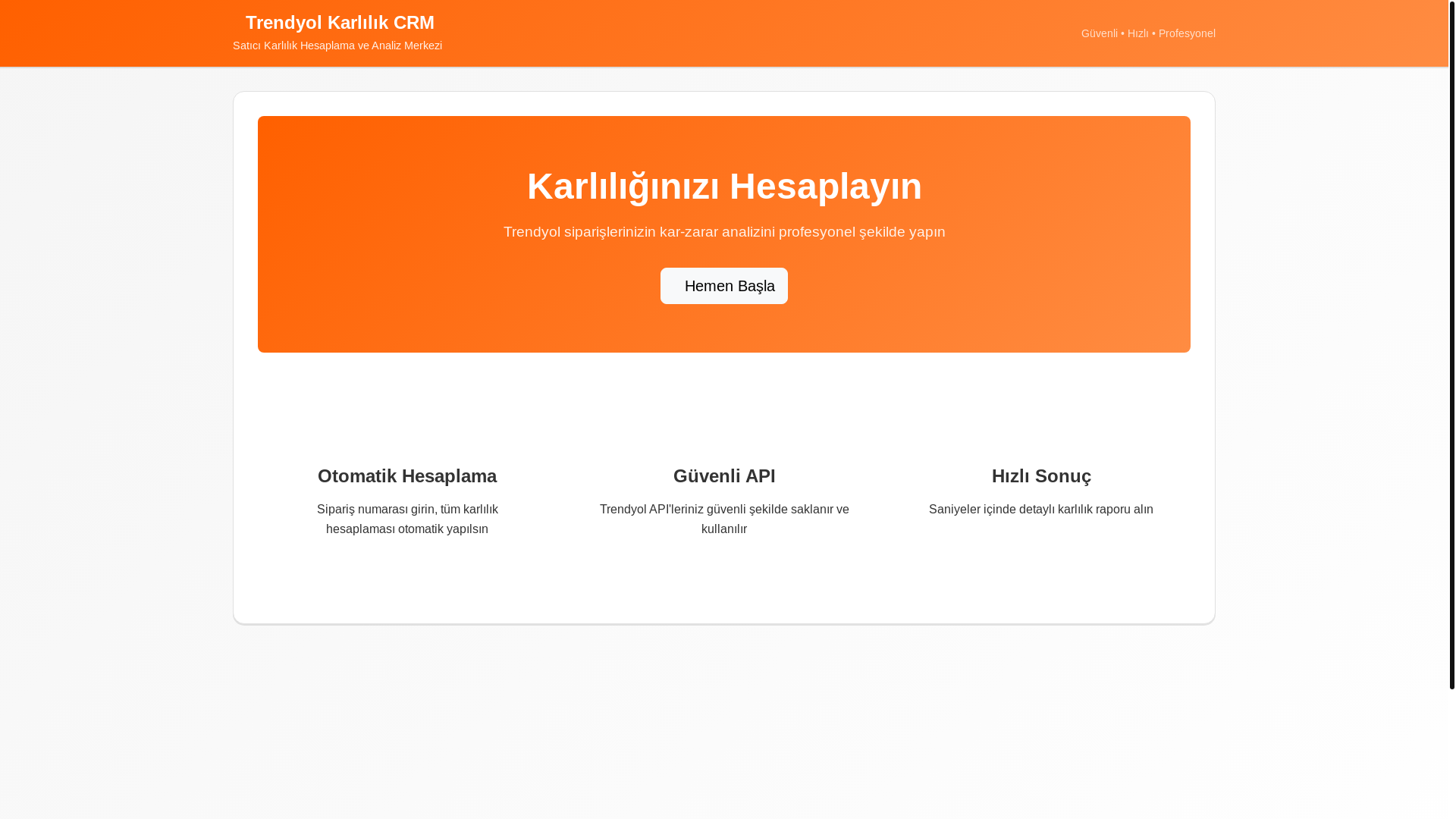Click the Güvenli • Hızlı • Profesyonel tagline
The image size is (1456, 819).
point(1148,33)
